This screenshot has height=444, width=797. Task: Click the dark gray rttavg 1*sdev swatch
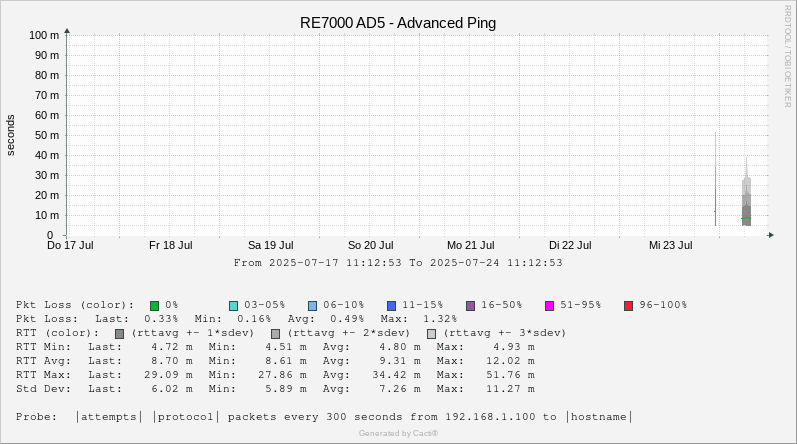click(120, 333)
